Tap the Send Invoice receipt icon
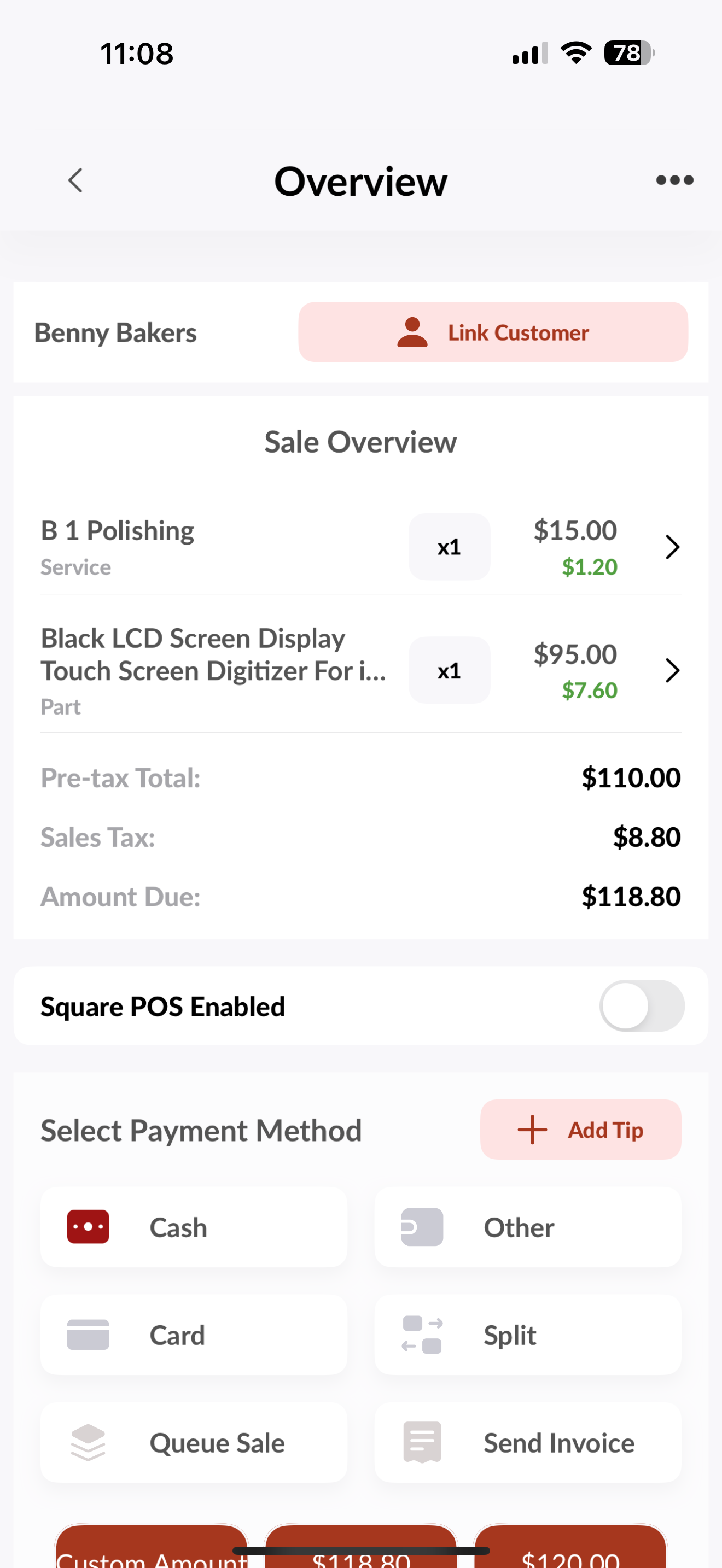 click(x=422, y=1442)
